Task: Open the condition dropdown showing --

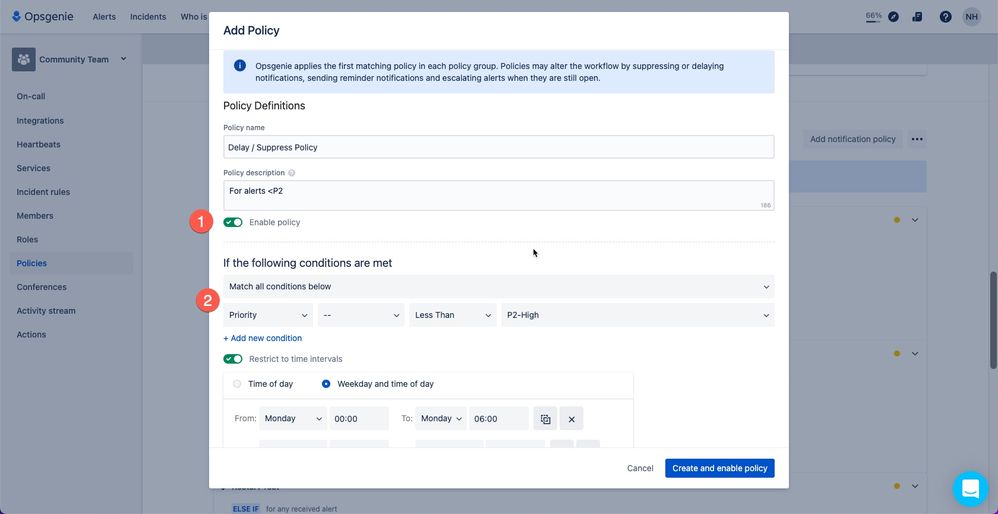Action: pos(361,315)
